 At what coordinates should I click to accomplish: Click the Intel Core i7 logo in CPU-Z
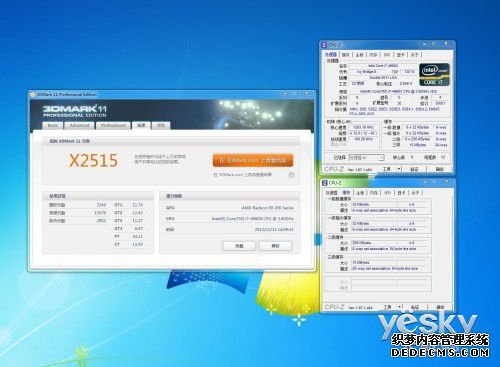pos(434,75)
